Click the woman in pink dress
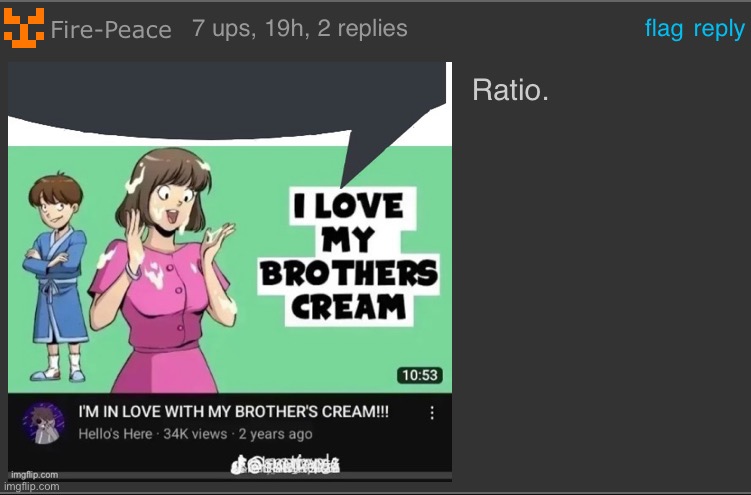751x495 pixels. tap(163, 270)
